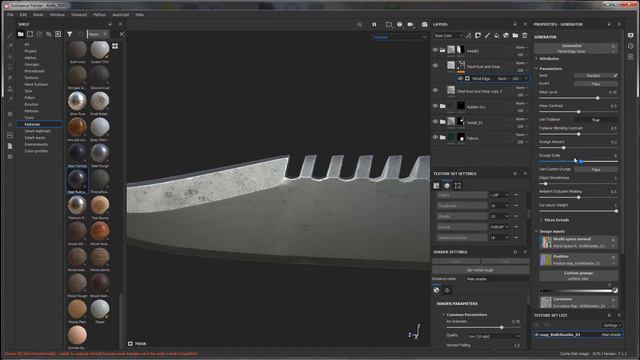640x360 pixels.
Task: Add a fill layer with bucket icon
Action: coord(497,36)
